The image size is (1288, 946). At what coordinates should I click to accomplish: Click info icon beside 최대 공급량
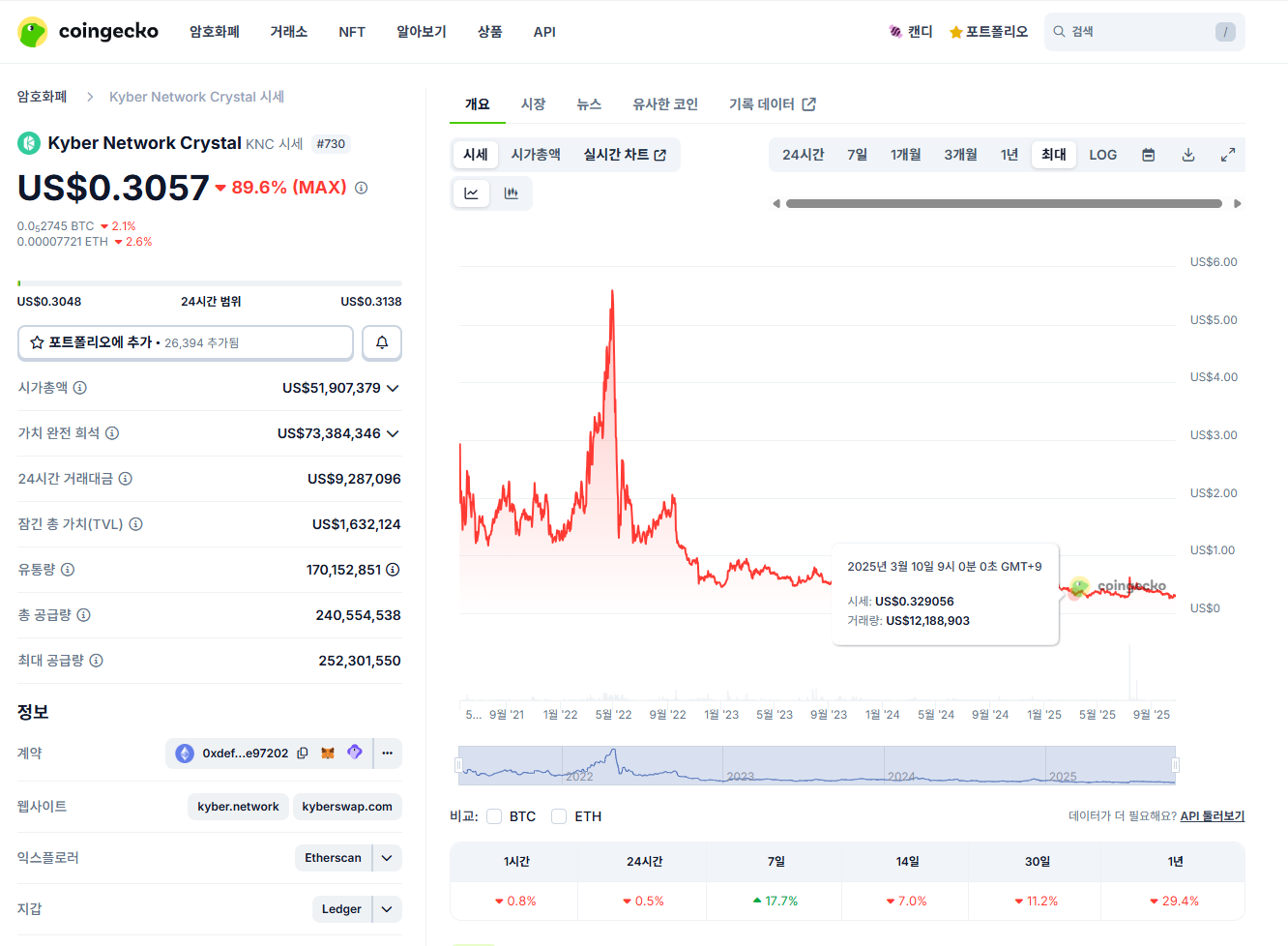tap(97, 661)
